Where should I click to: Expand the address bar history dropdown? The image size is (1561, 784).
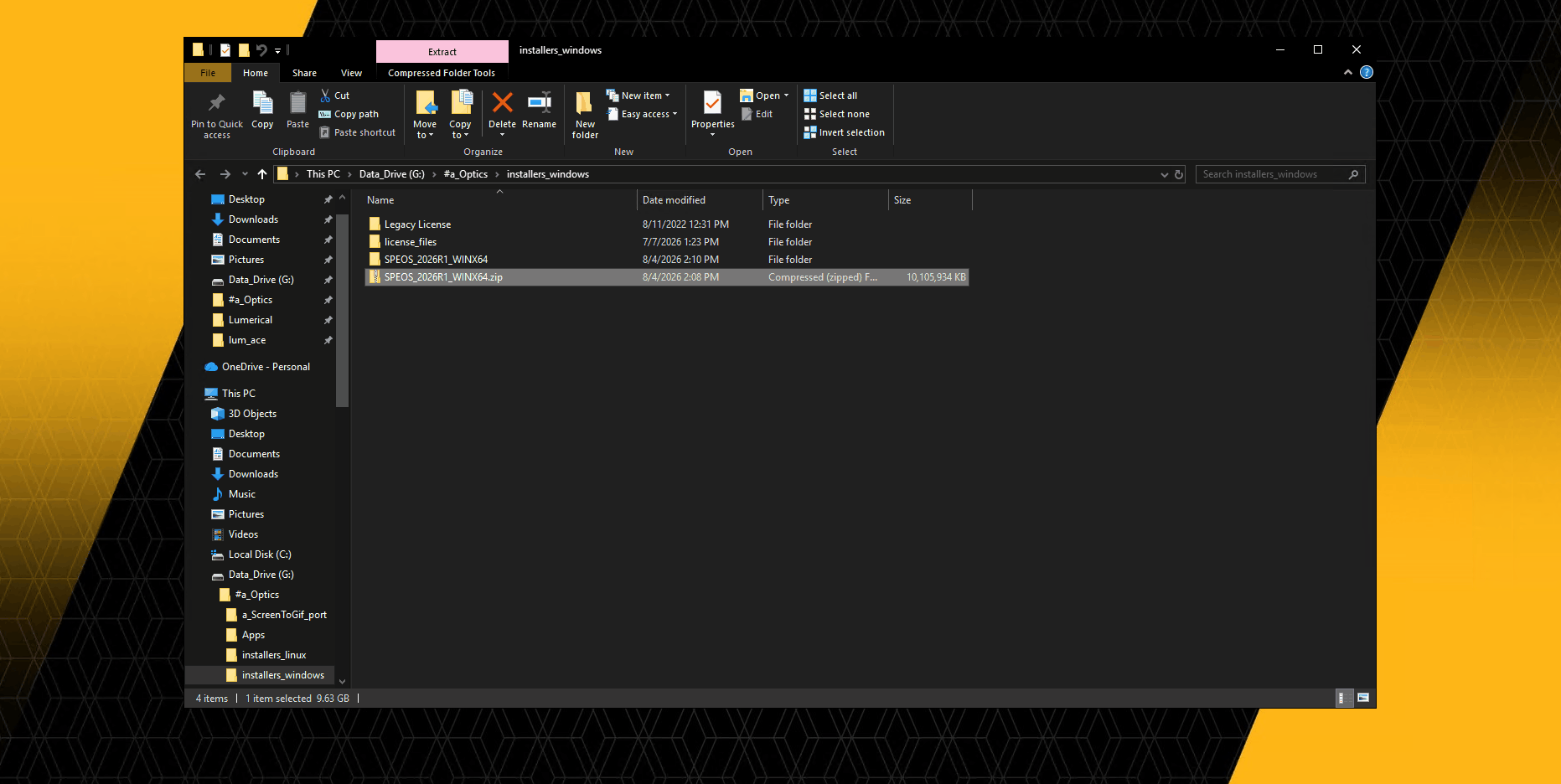[x=1164, y=174]
